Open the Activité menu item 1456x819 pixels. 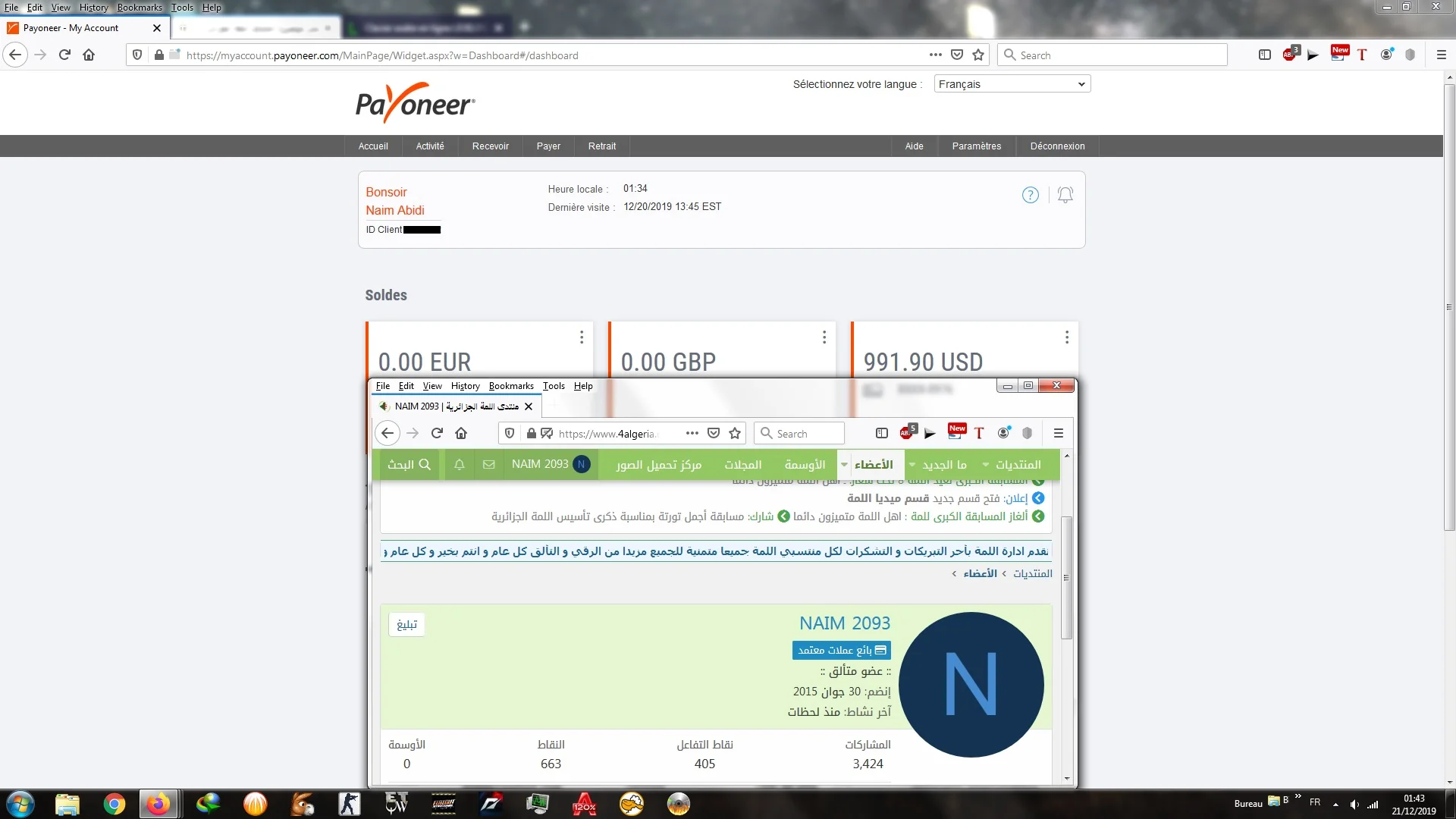tap(429, 146)
